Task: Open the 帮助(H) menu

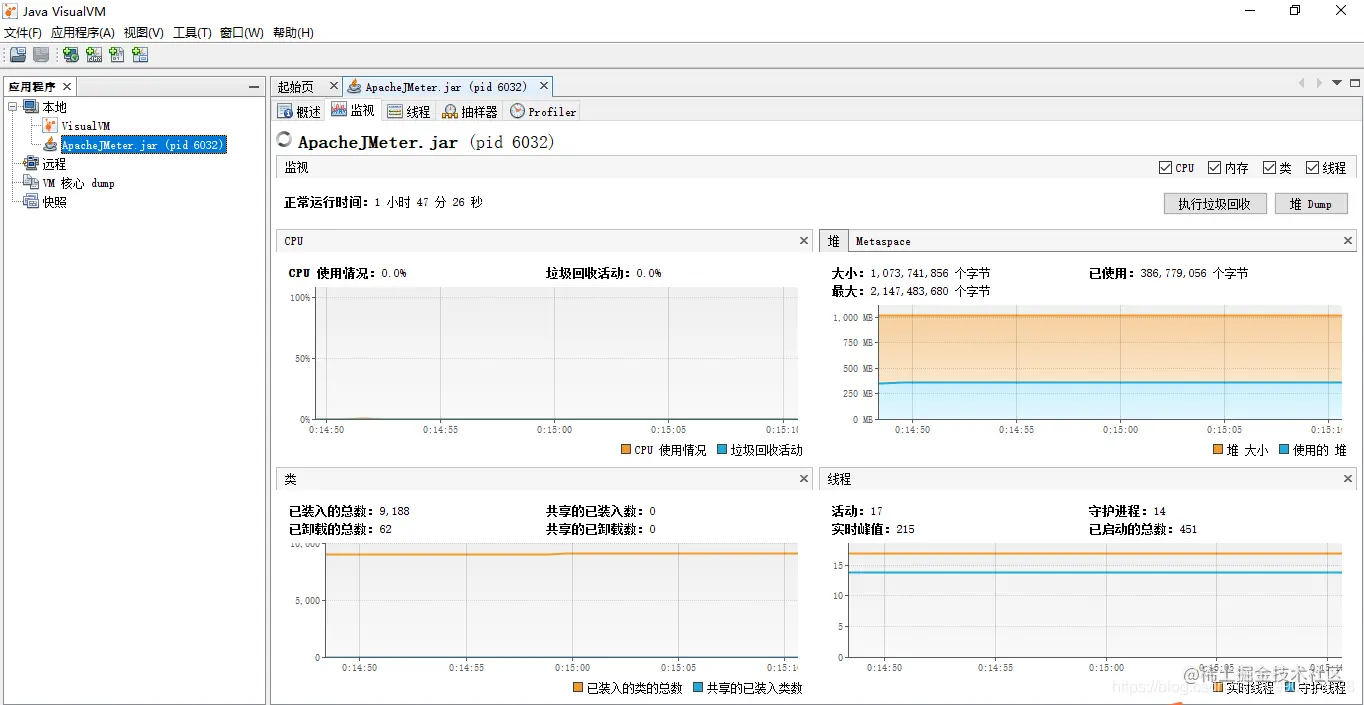Action: pos(293,33)
